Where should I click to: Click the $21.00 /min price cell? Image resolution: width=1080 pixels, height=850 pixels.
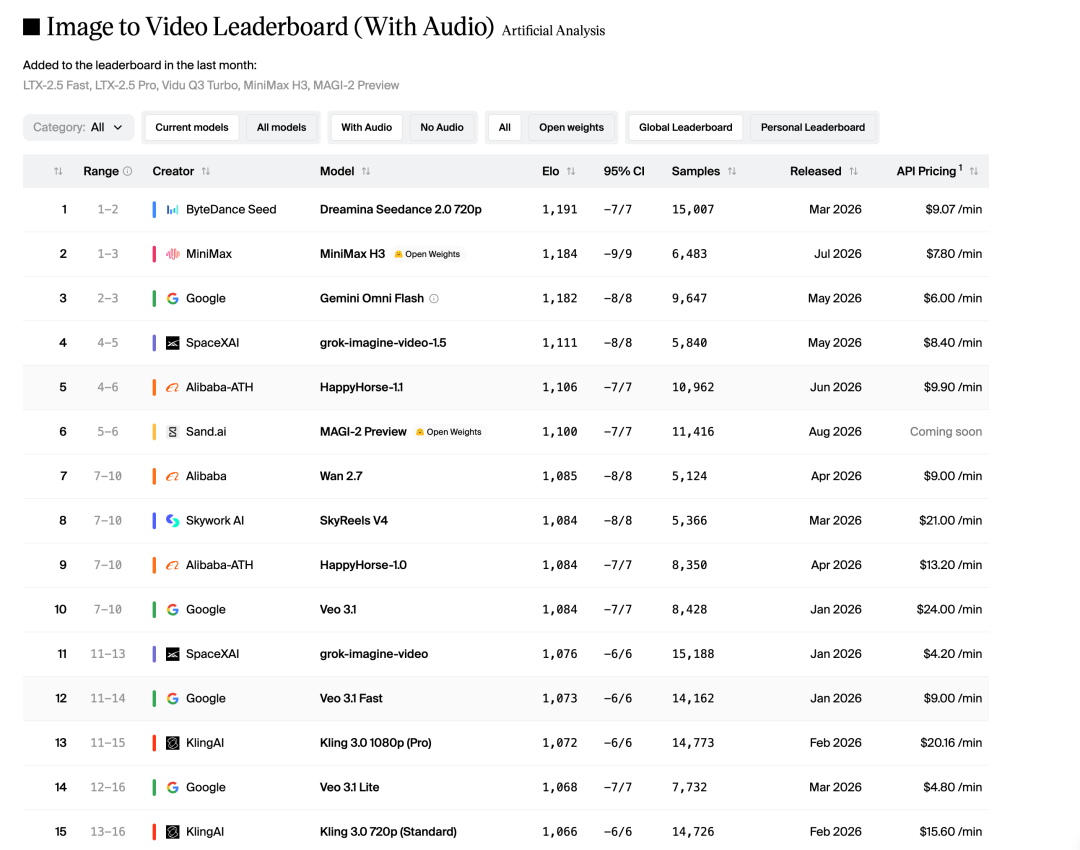pyautogui.click(x=951, y=521)
